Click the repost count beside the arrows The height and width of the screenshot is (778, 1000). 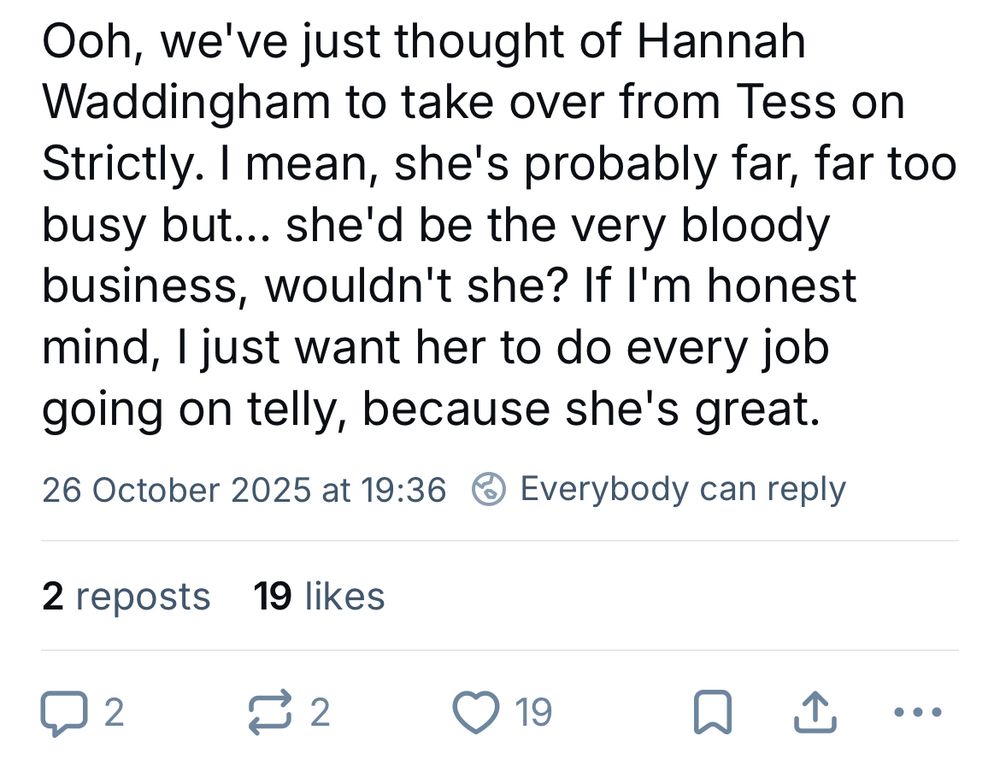tap(319, 713)
